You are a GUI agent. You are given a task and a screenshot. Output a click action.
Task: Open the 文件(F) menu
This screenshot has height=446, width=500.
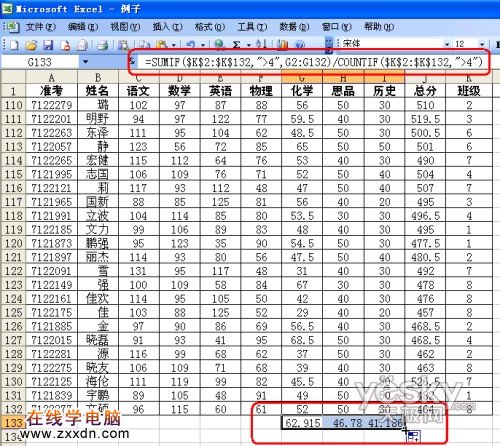(41, 27)
